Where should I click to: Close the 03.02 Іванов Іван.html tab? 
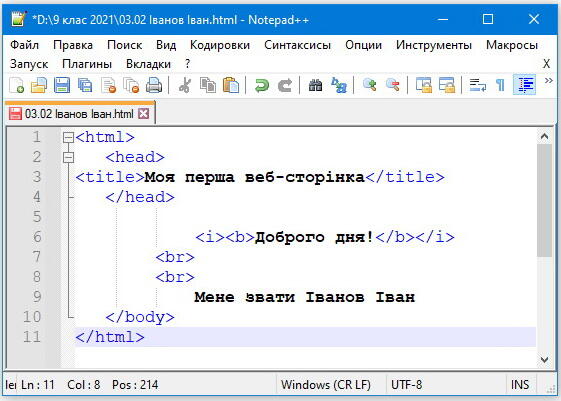click(144, 114)
